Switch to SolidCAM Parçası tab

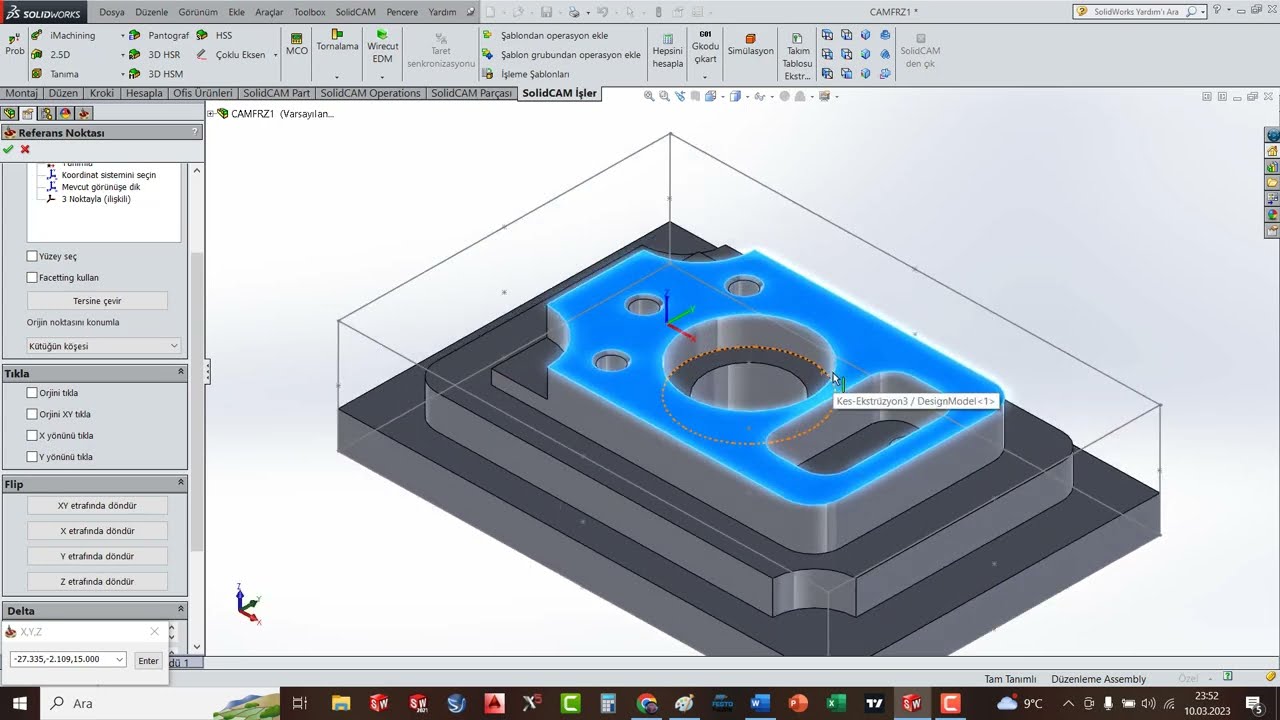471,93
